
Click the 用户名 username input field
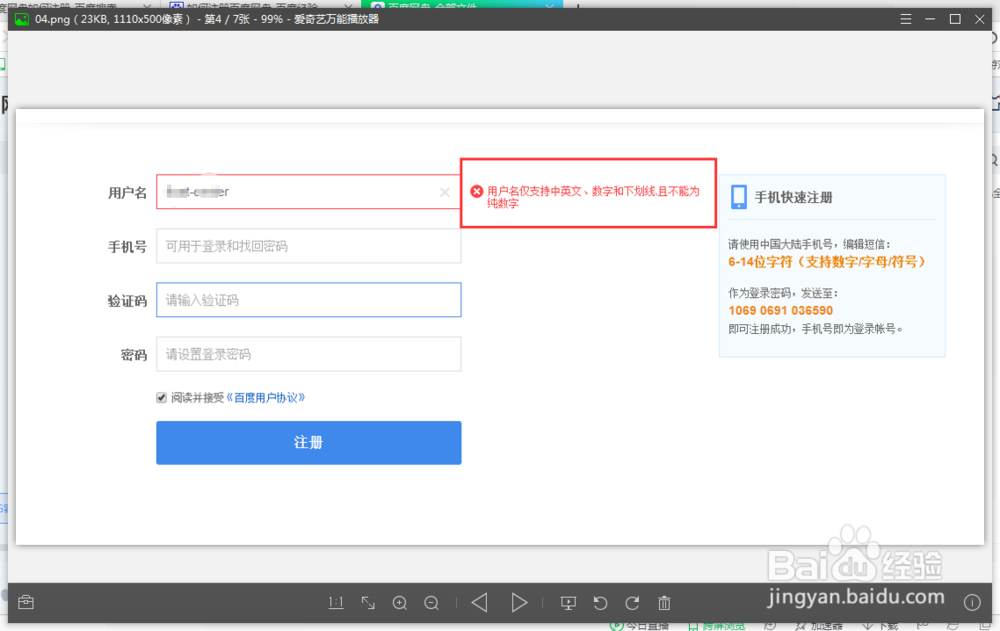tap(309, 191)
